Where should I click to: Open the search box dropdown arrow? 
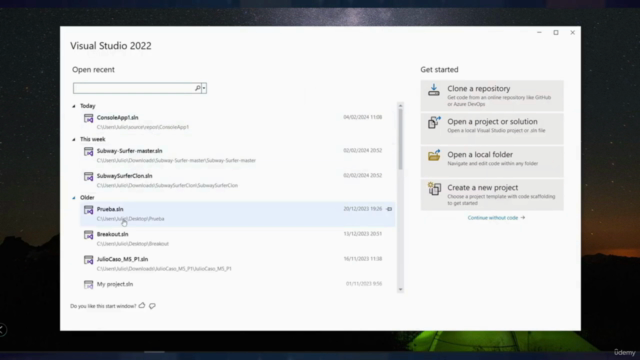point(204,88)
